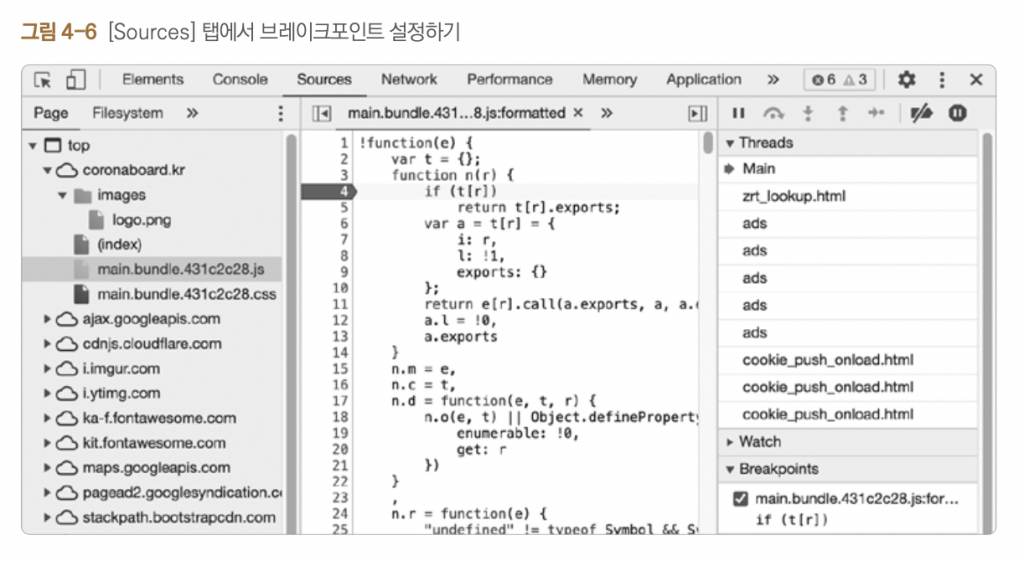The image size is (1024, 561).
Task: Select the Filesystem navigator tab
Action: tap(127, 114)
